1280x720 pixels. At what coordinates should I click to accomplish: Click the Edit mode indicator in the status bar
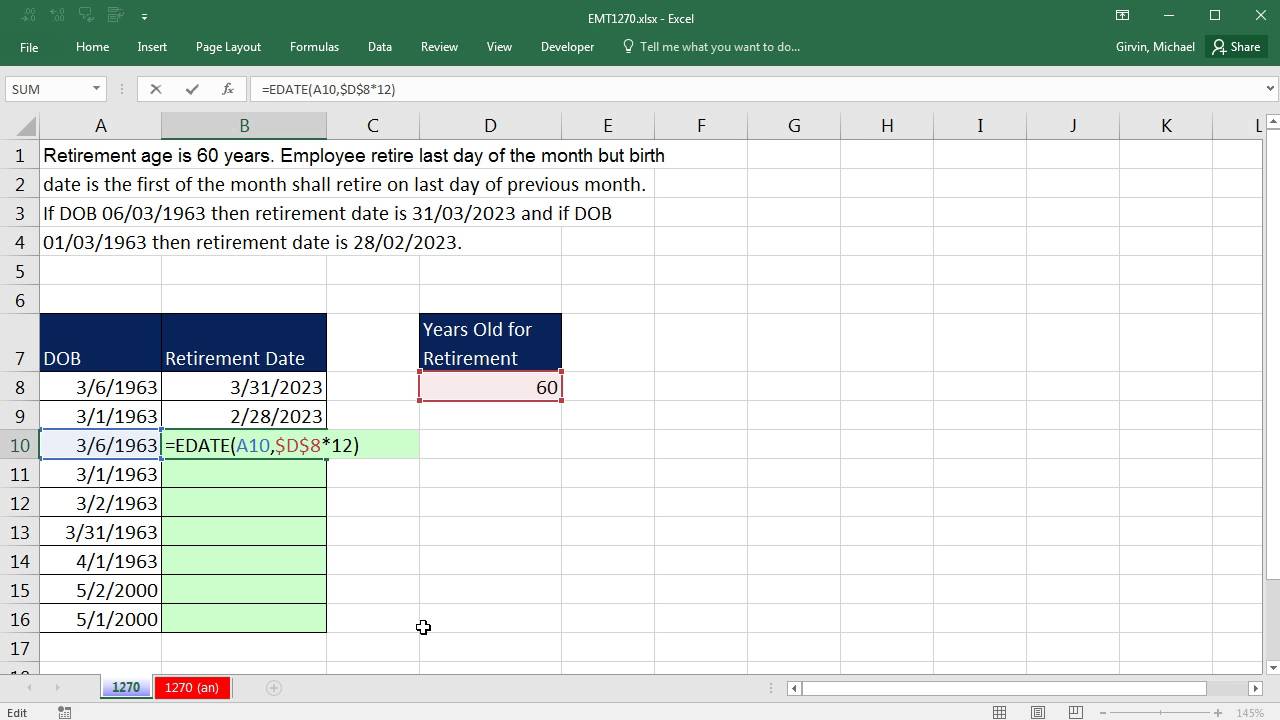(18, 713)
